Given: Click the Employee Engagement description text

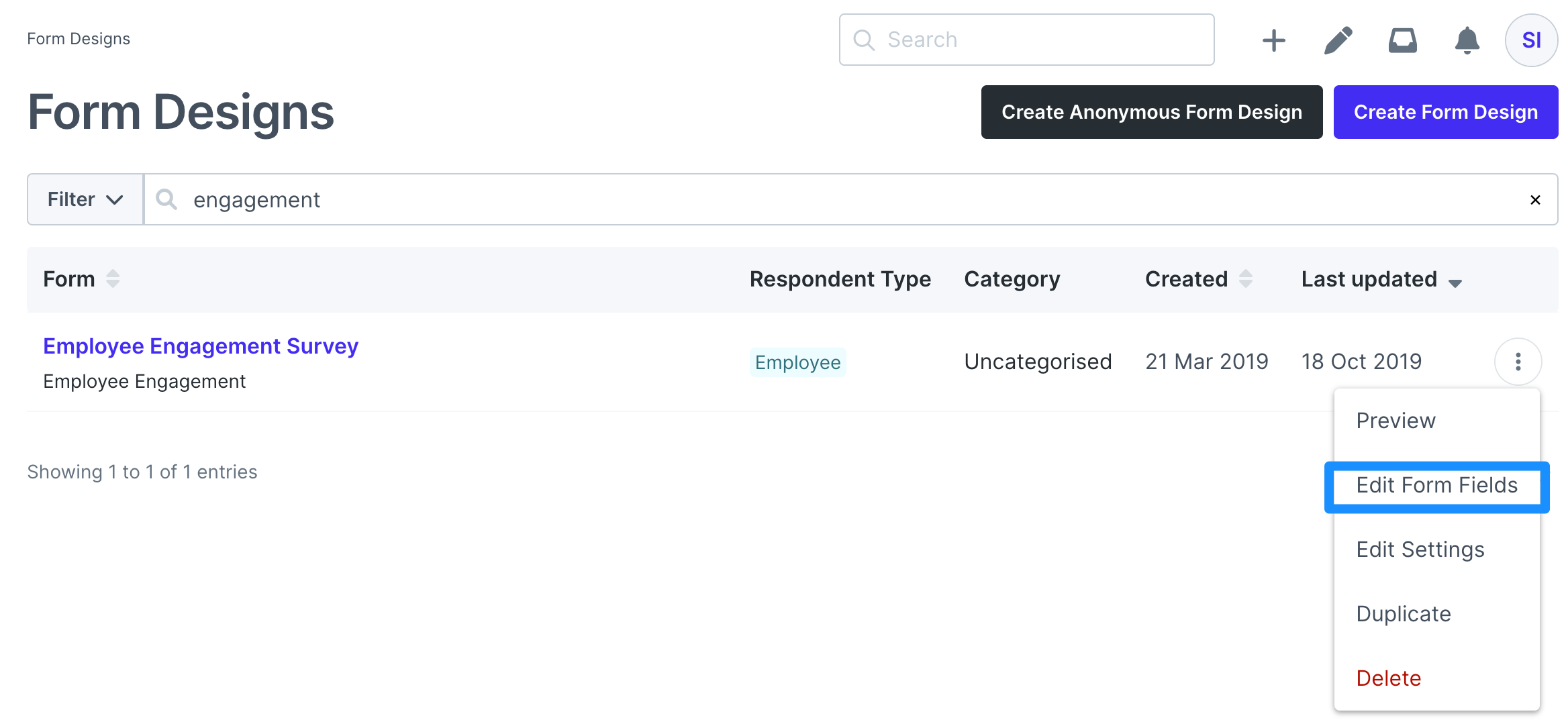Looking at the screenshot, I should pyautogui.click(x=144, y=381).
